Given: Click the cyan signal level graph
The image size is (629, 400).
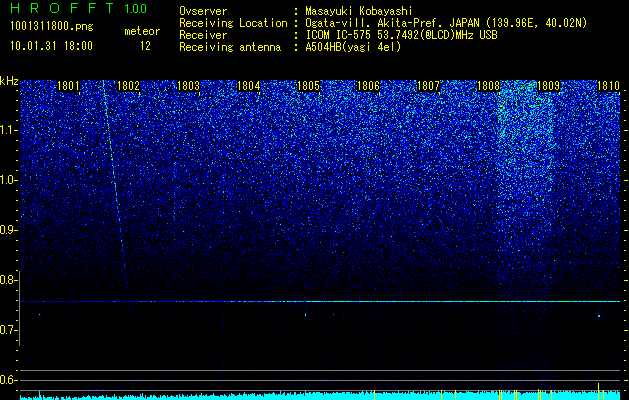Looking at the screenshot, I should (x=320, y=395).
